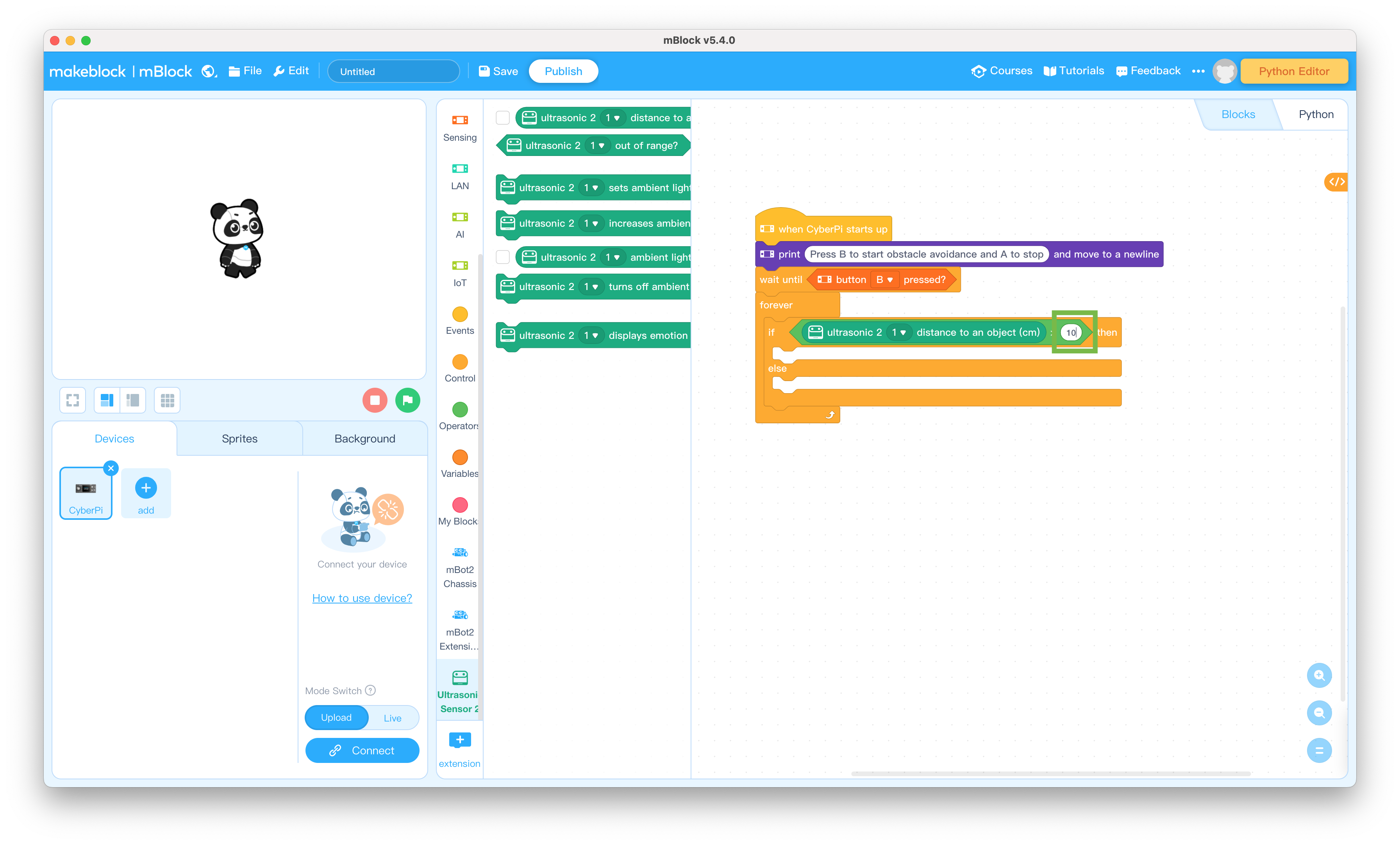
Task: Zoom out the block workspace
Action: [1319, 713]
